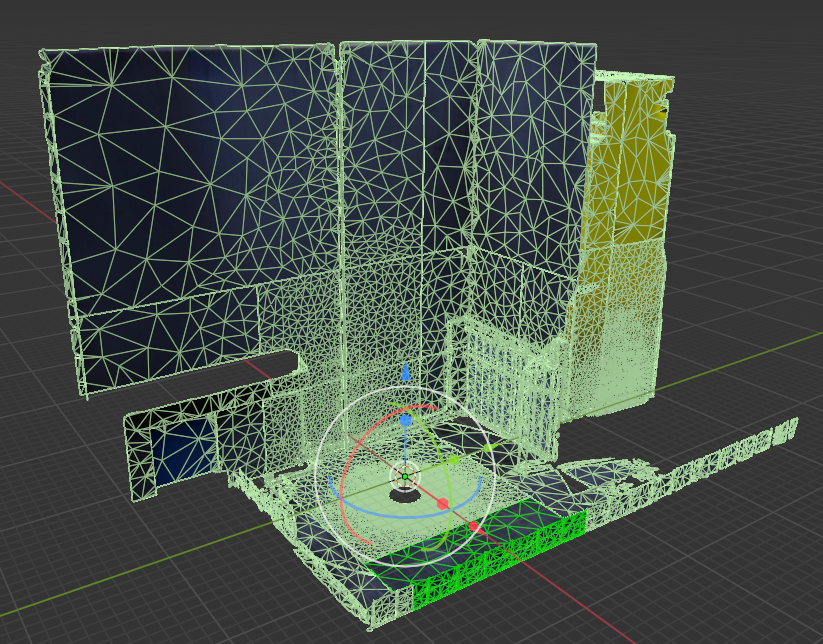The height and width of the screenshot is (644, 823).
Task: Click the blue Z rotation arc
Action: [x=400, y=514]
